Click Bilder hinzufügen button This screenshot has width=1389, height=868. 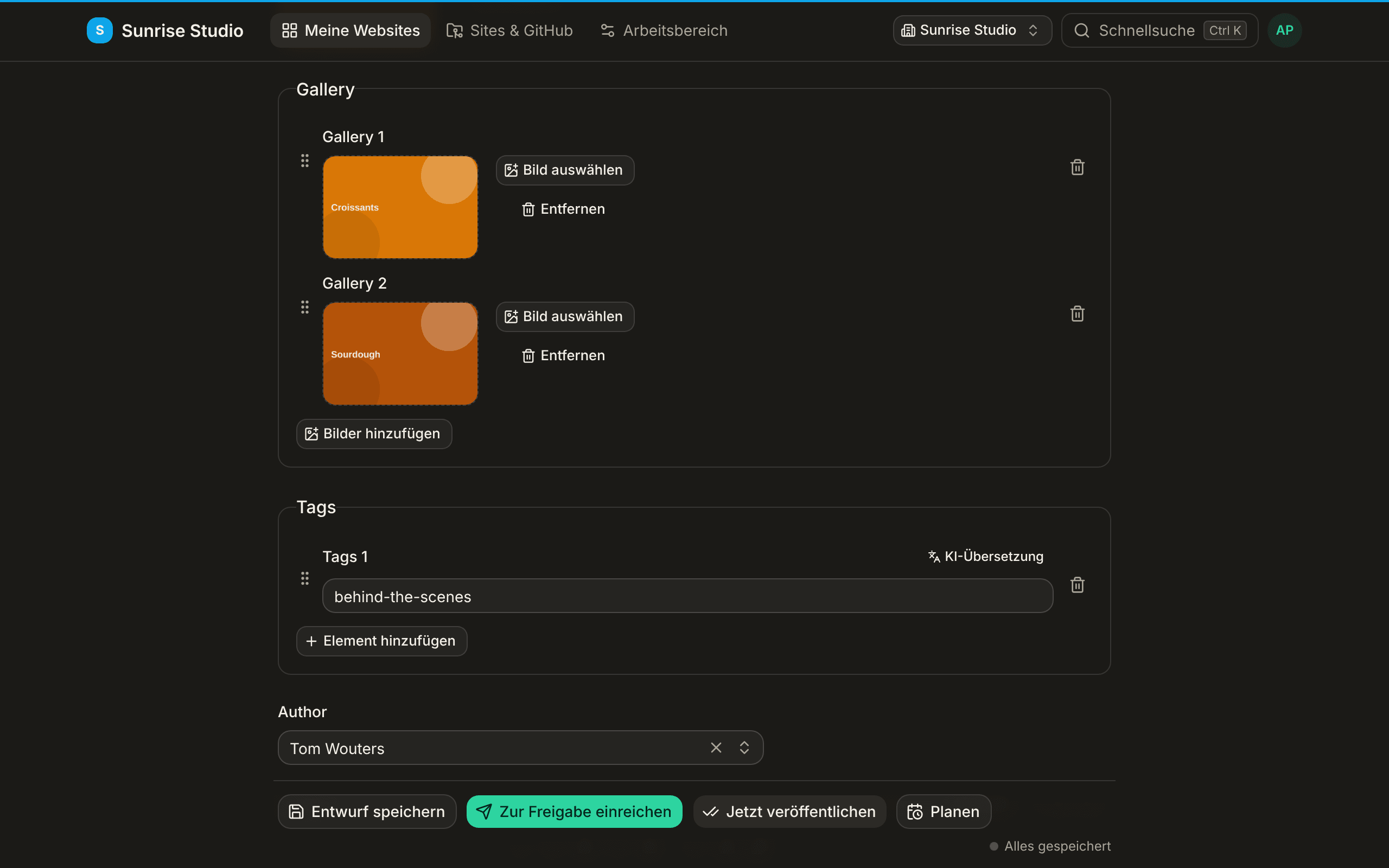374,434
